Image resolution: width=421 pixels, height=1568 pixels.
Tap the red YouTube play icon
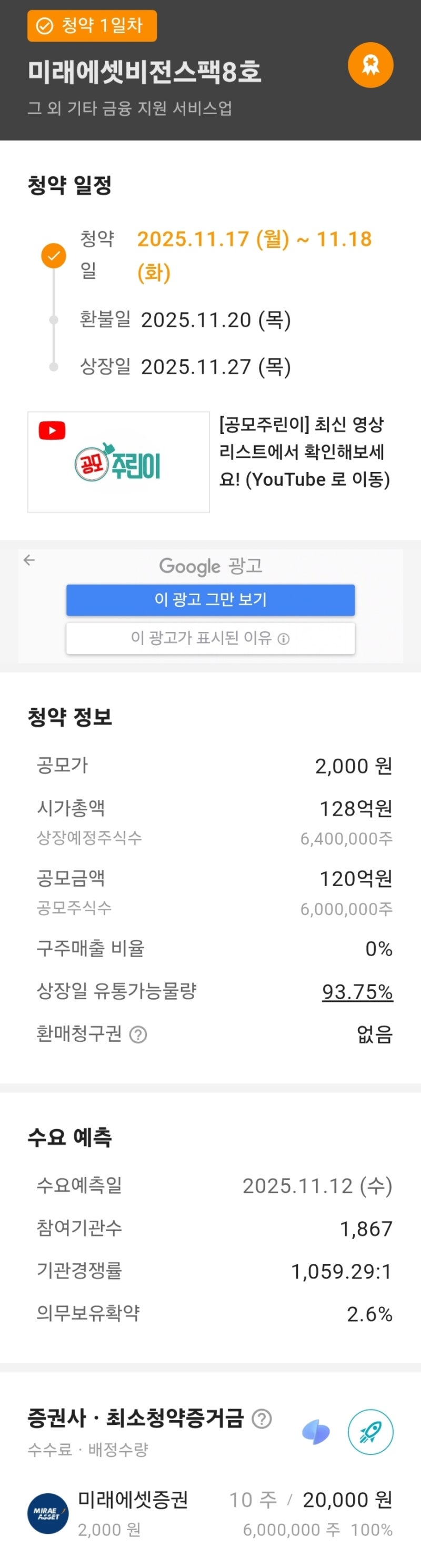click(x=52, y=431)
